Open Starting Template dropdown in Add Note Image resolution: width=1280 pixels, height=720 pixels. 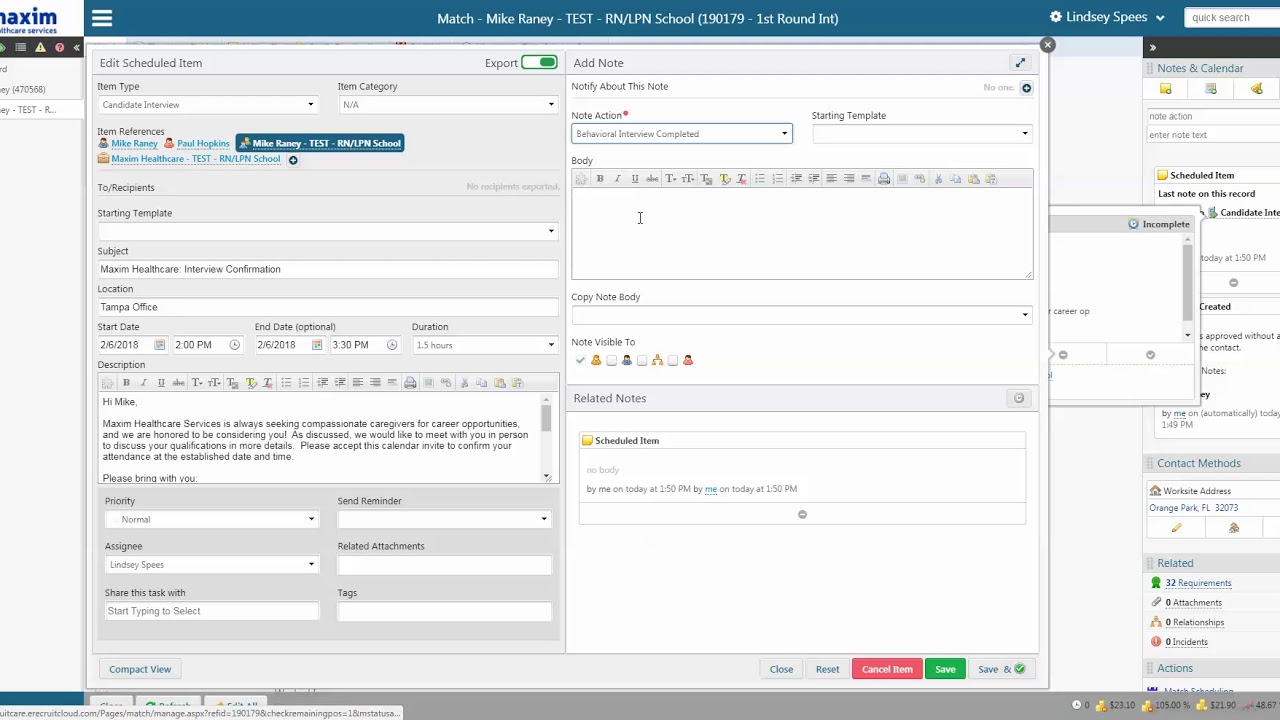922,134
